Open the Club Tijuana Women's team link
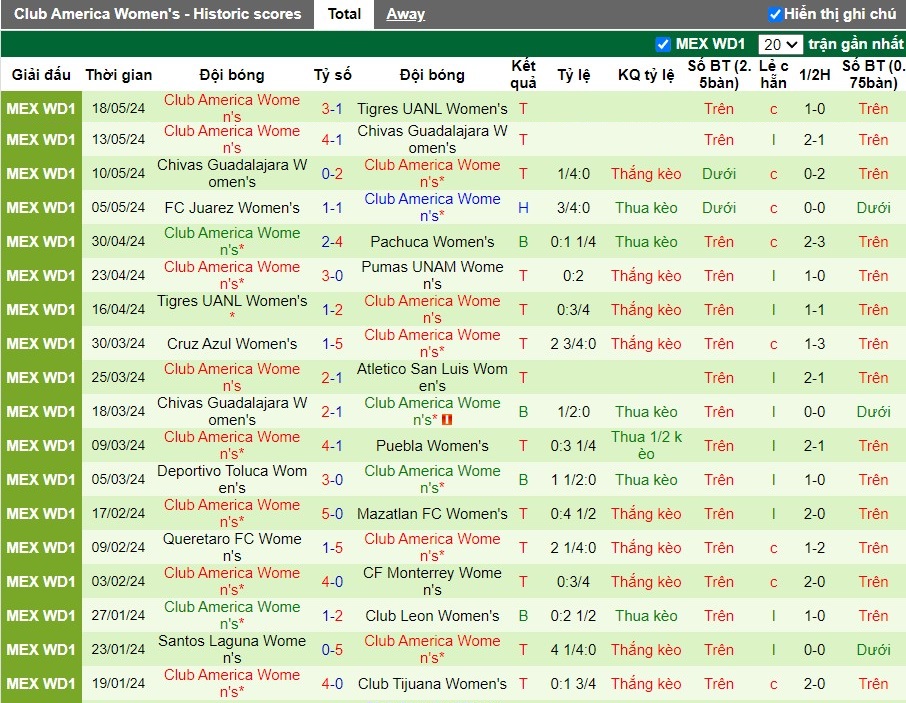The width and height of the screenshot is (906, 703). pos(432,683)
